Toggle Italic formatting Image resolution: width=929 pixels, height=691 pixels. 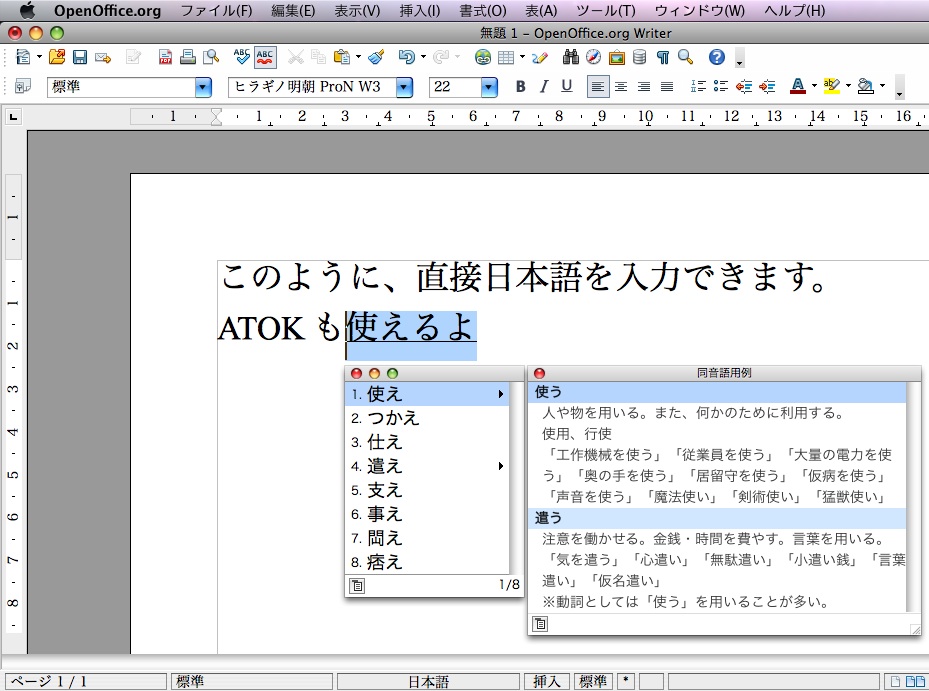pos(543,87)
